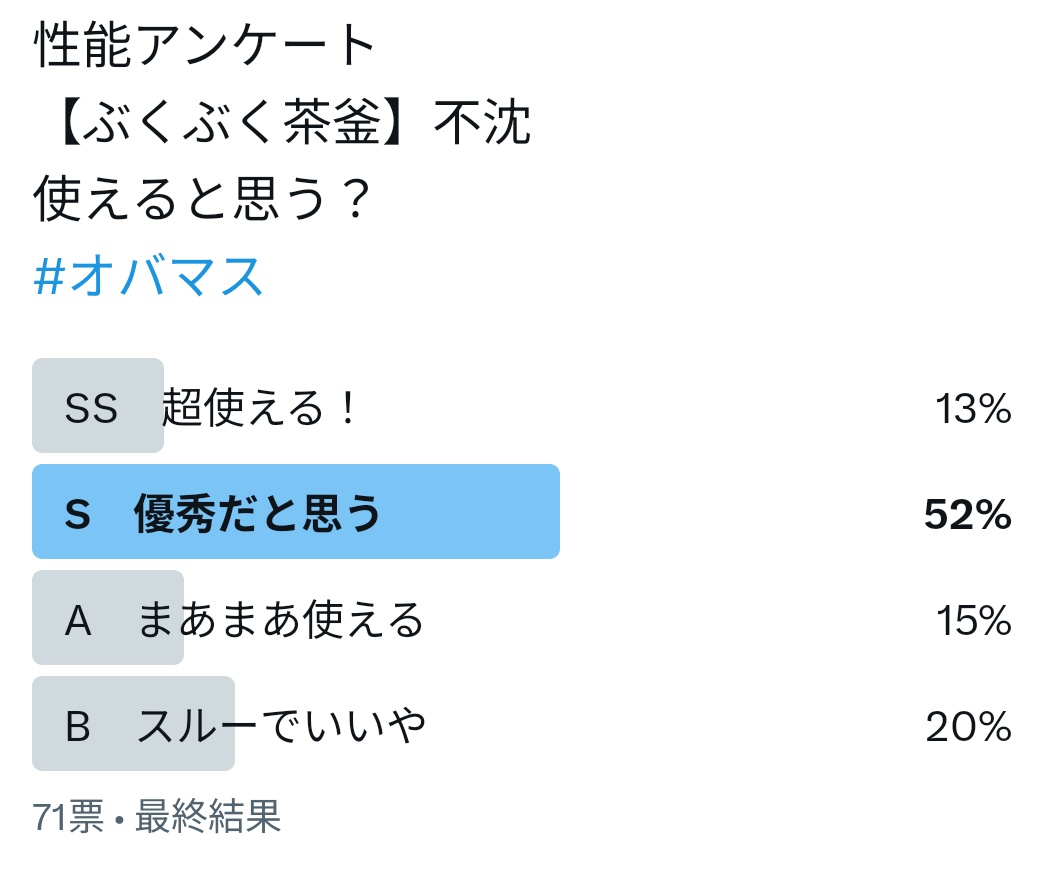Click the 71票 vote count text

(68, 816)
